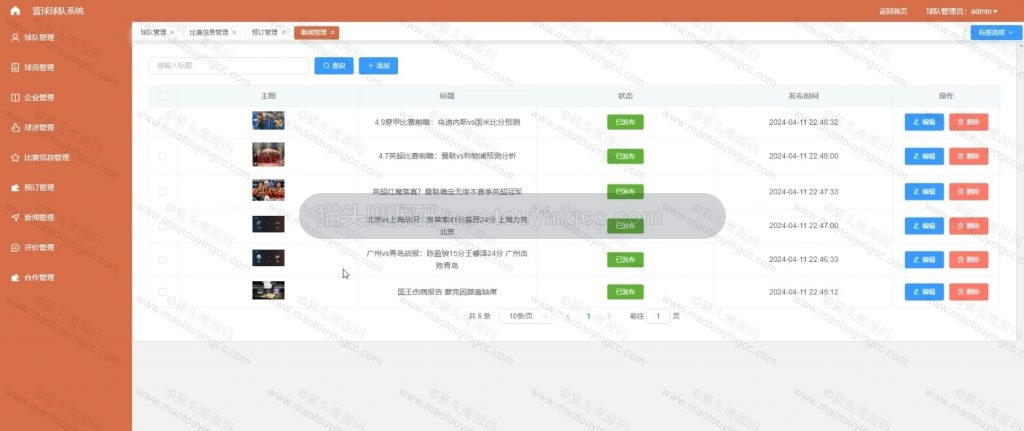This screenshot has width=1024, height=431.
Task: Open thumbnail of 英超红魔落寞 news
Action: coord(268,190)
